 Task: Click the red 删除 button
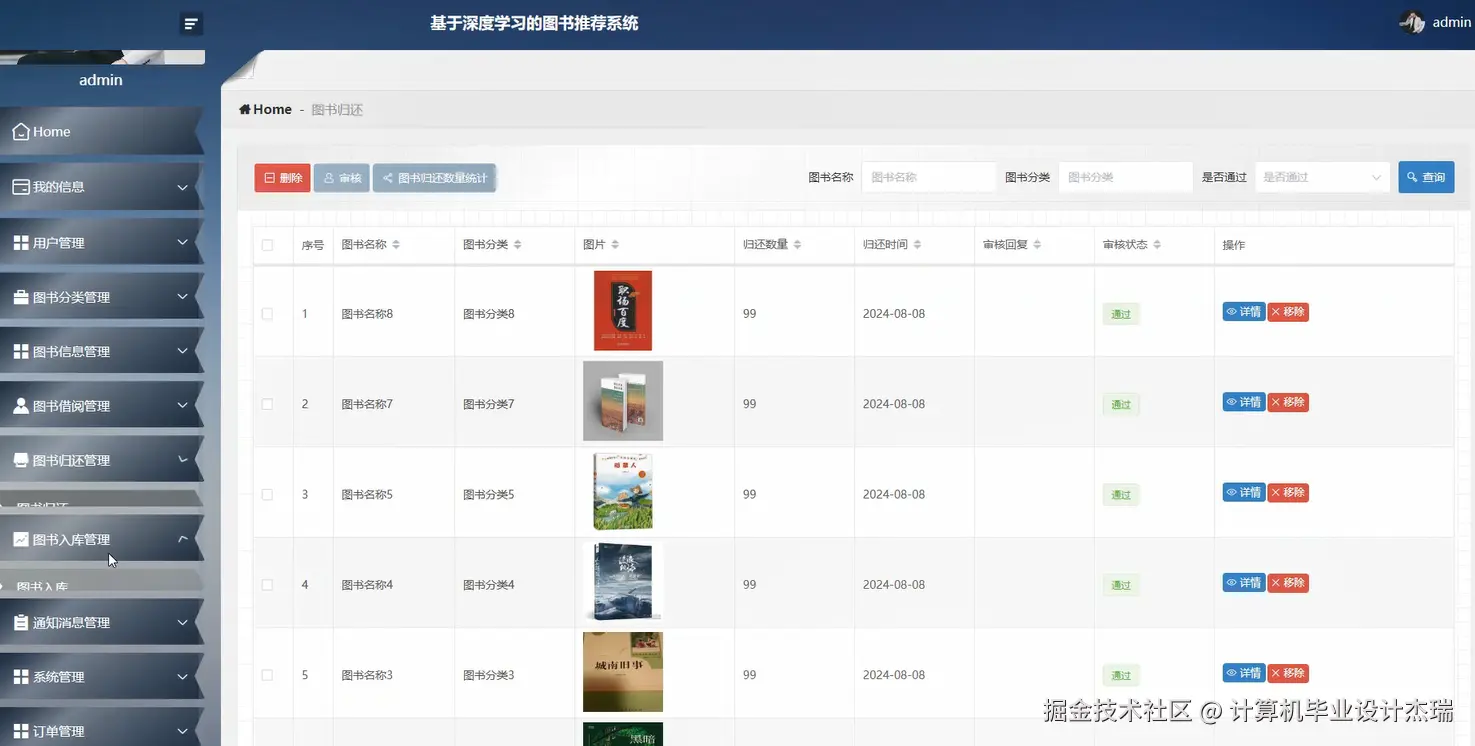(282, 178)
